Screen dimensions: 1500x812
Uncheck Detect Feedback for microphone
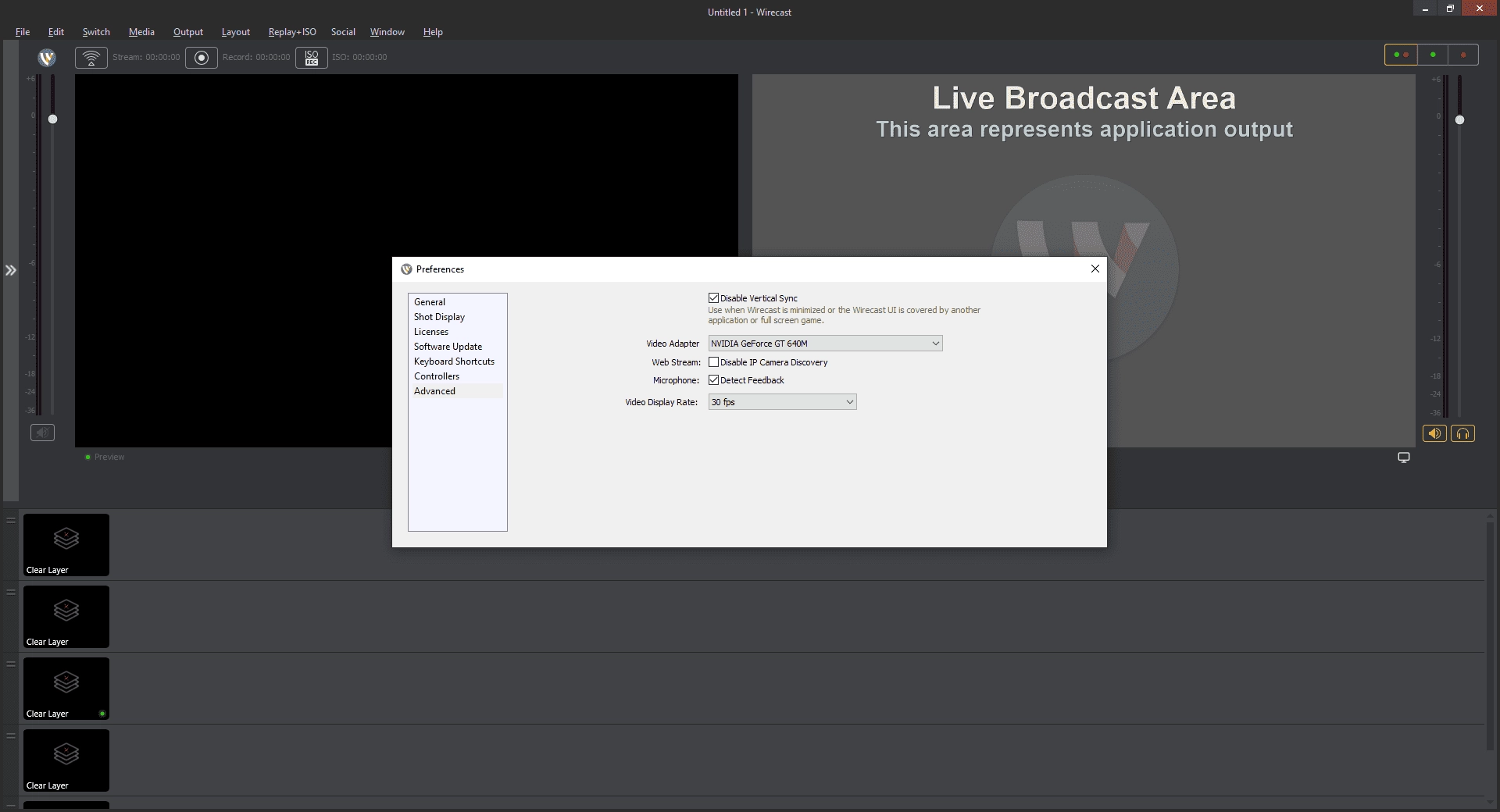[x=713, y=380]
